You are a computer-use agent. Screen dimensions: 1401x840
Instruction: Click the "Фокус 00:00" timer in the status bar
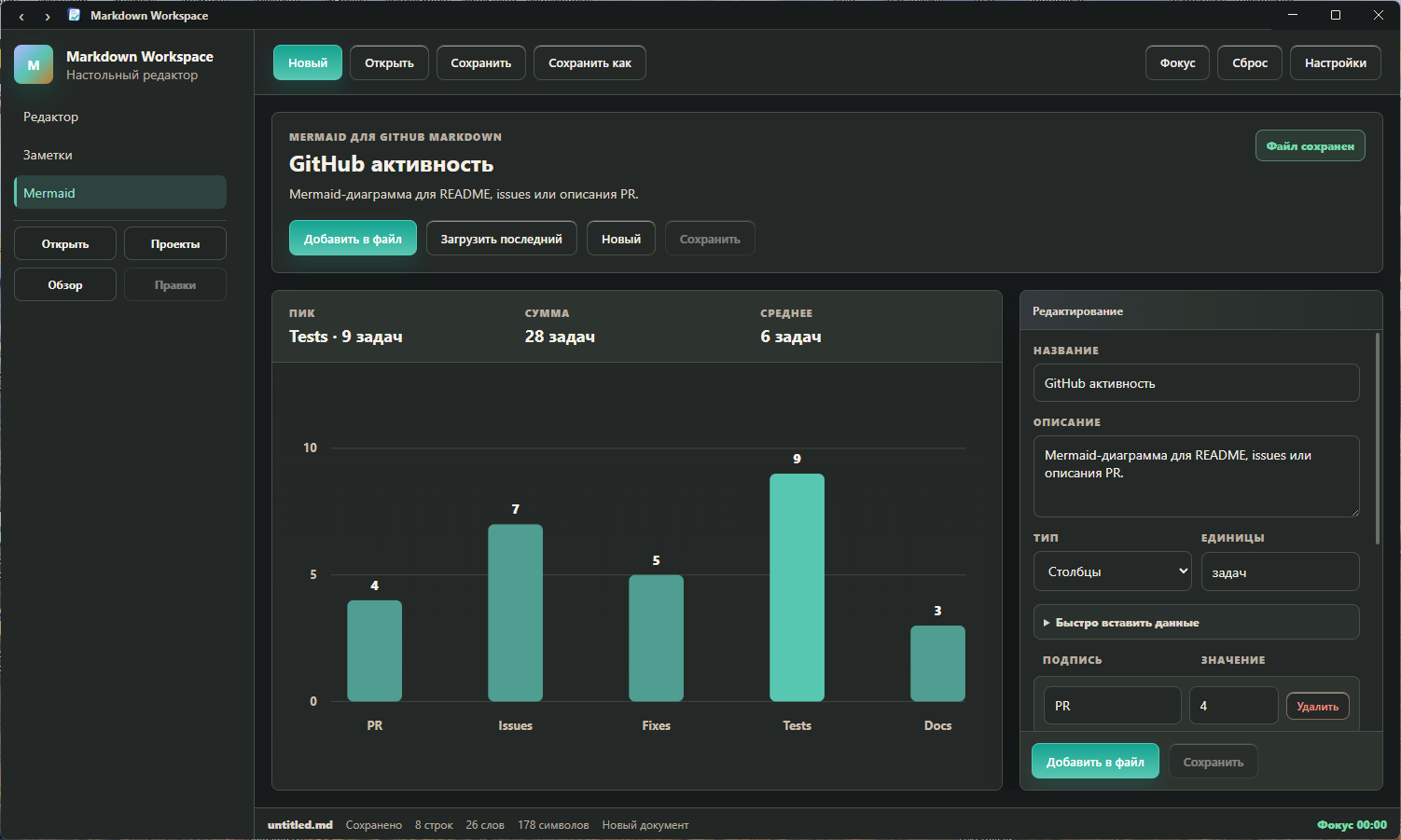tap(1352, 825)
